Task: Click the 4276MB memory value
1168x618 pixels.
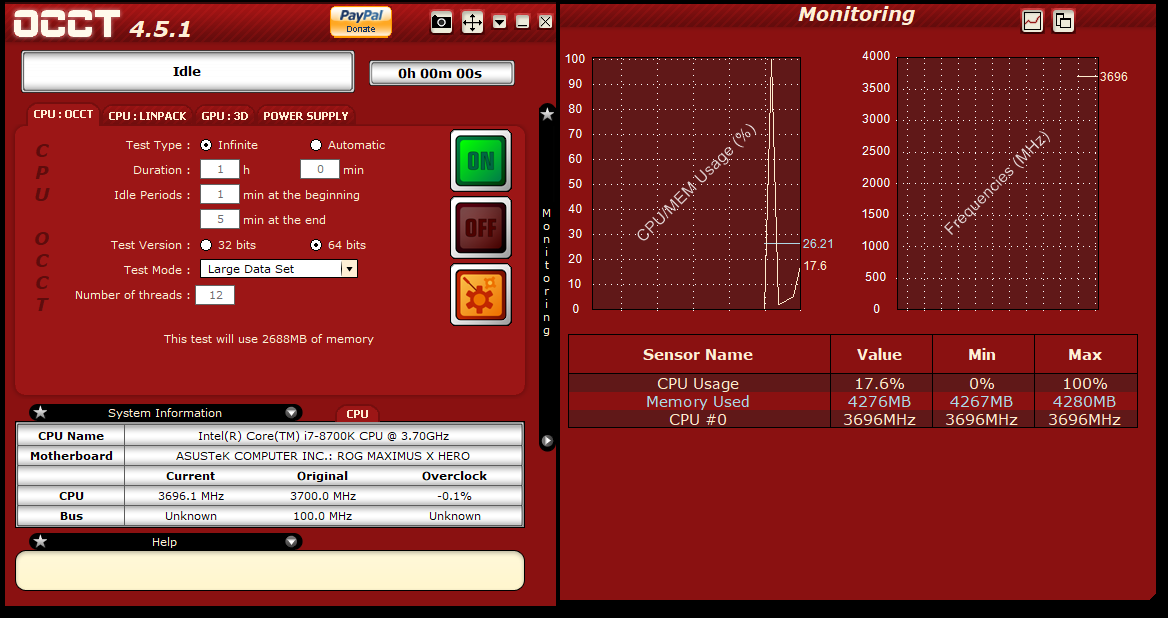Action: tap(880, 401)
